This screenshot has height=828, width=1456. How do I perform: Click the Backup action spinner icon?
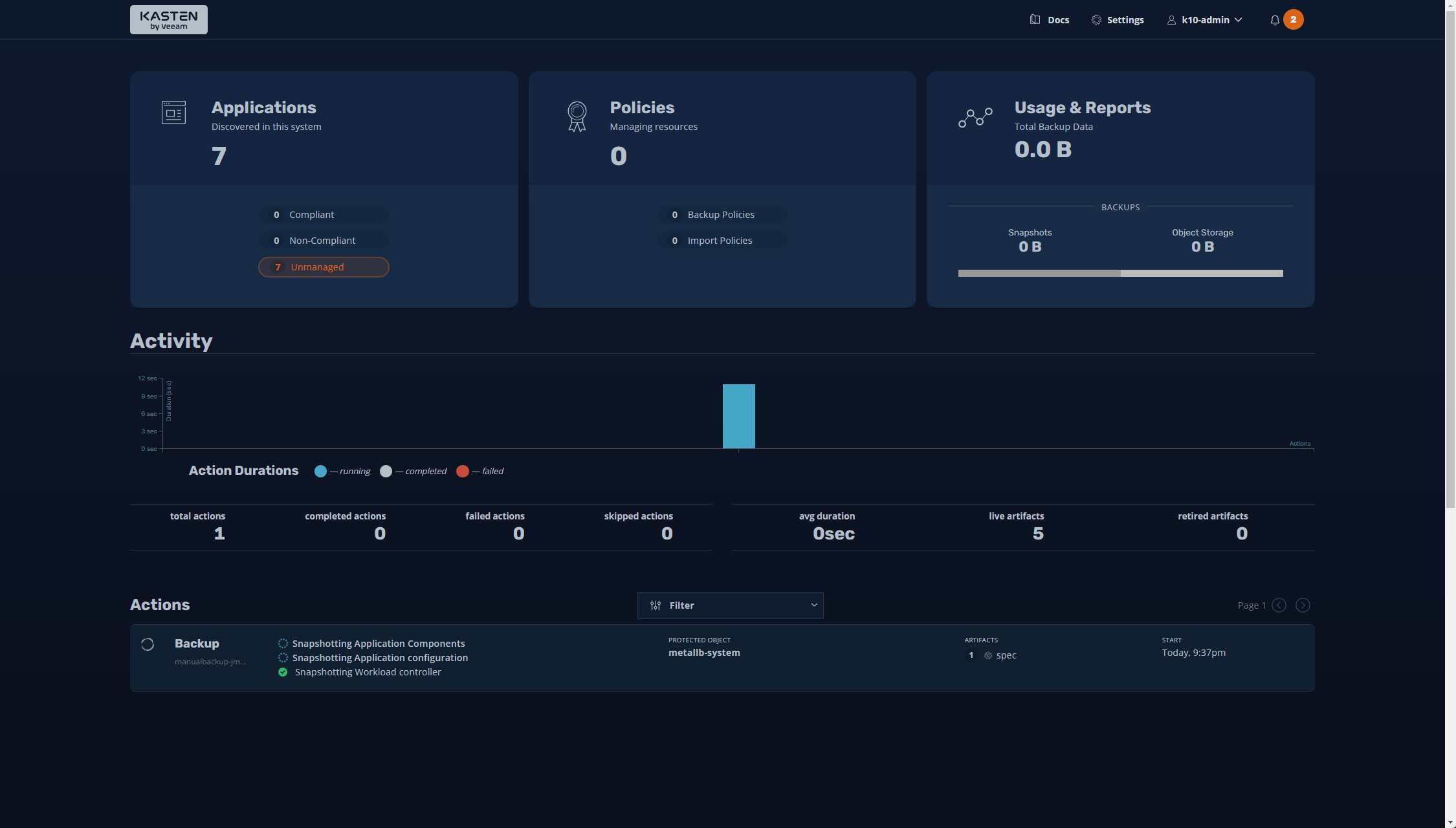(148, 644)
